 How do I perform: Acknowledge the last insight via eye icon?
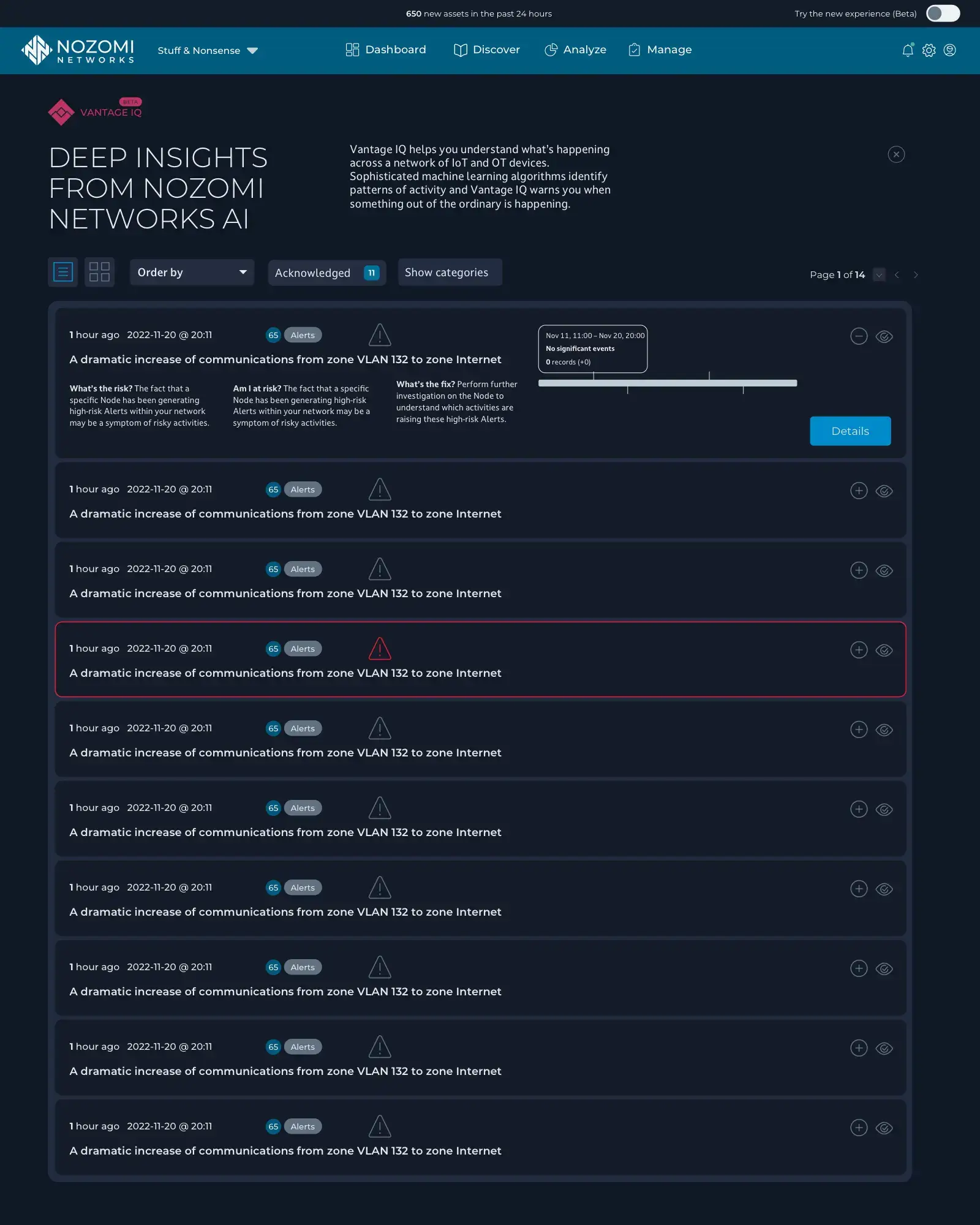(884, 1128)
